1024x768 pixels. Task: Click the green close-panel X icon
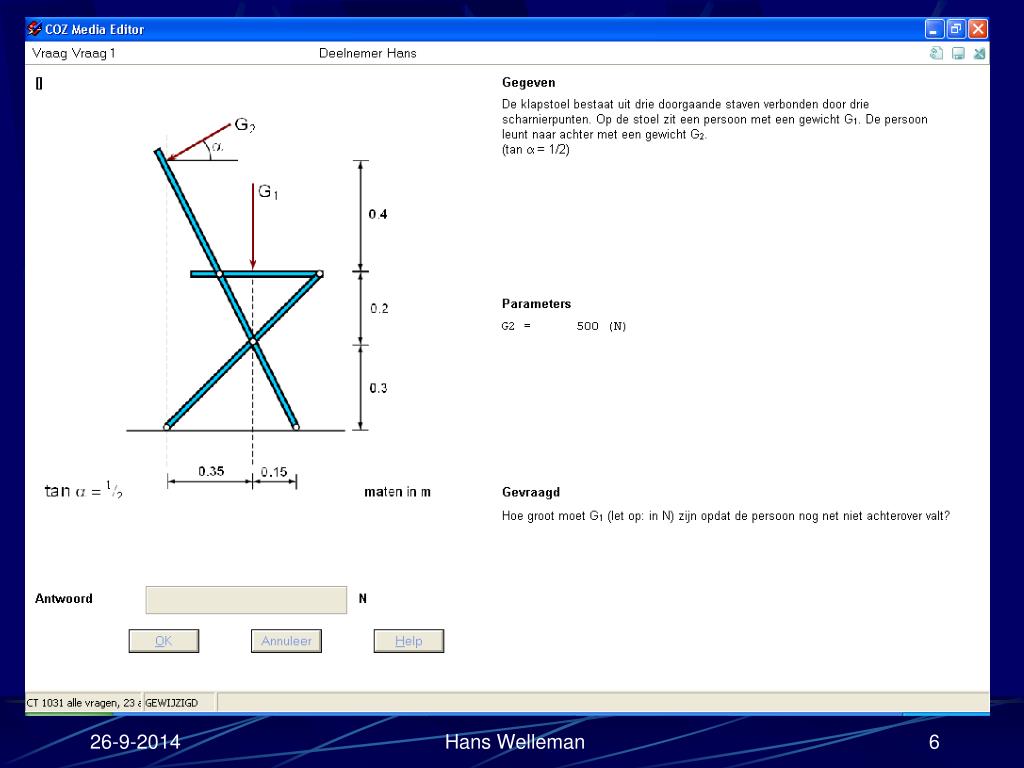tap(979, 54)
